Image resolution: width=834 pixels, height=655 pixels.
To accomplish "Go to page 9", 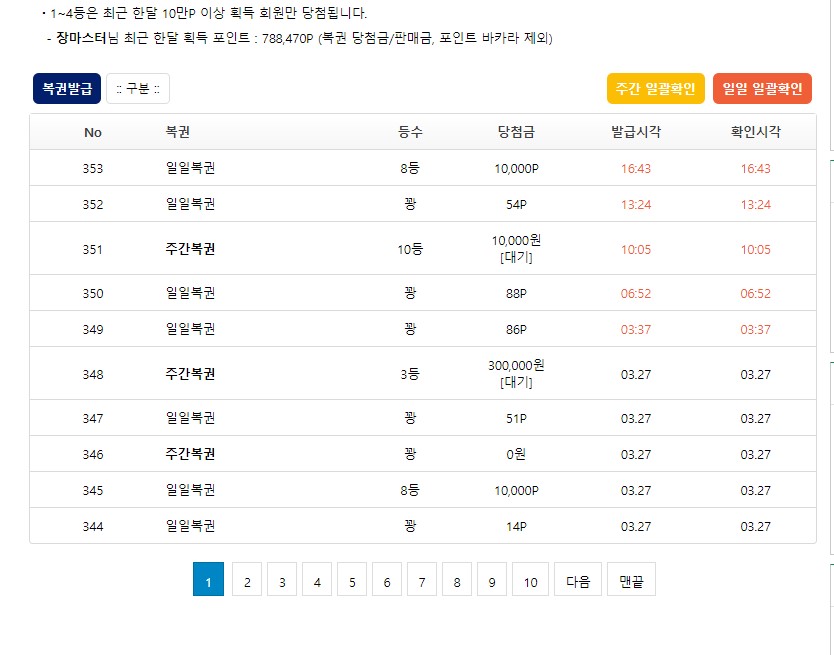I will click(492, 579).
